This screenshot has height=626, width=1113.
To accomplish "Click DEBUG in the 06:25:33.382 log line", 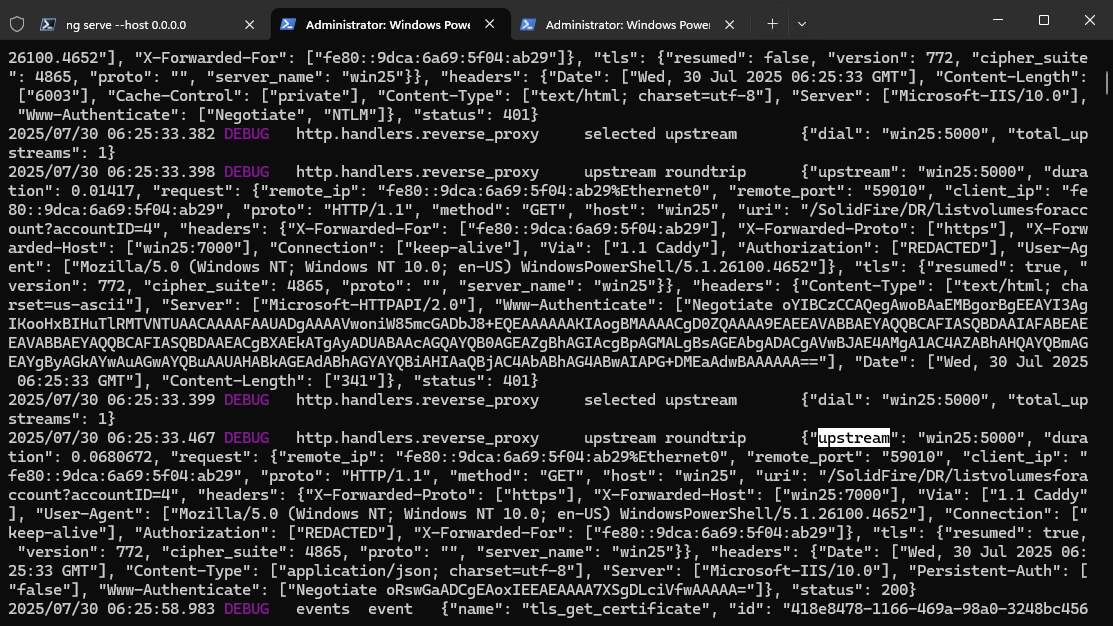I will 246,134.
